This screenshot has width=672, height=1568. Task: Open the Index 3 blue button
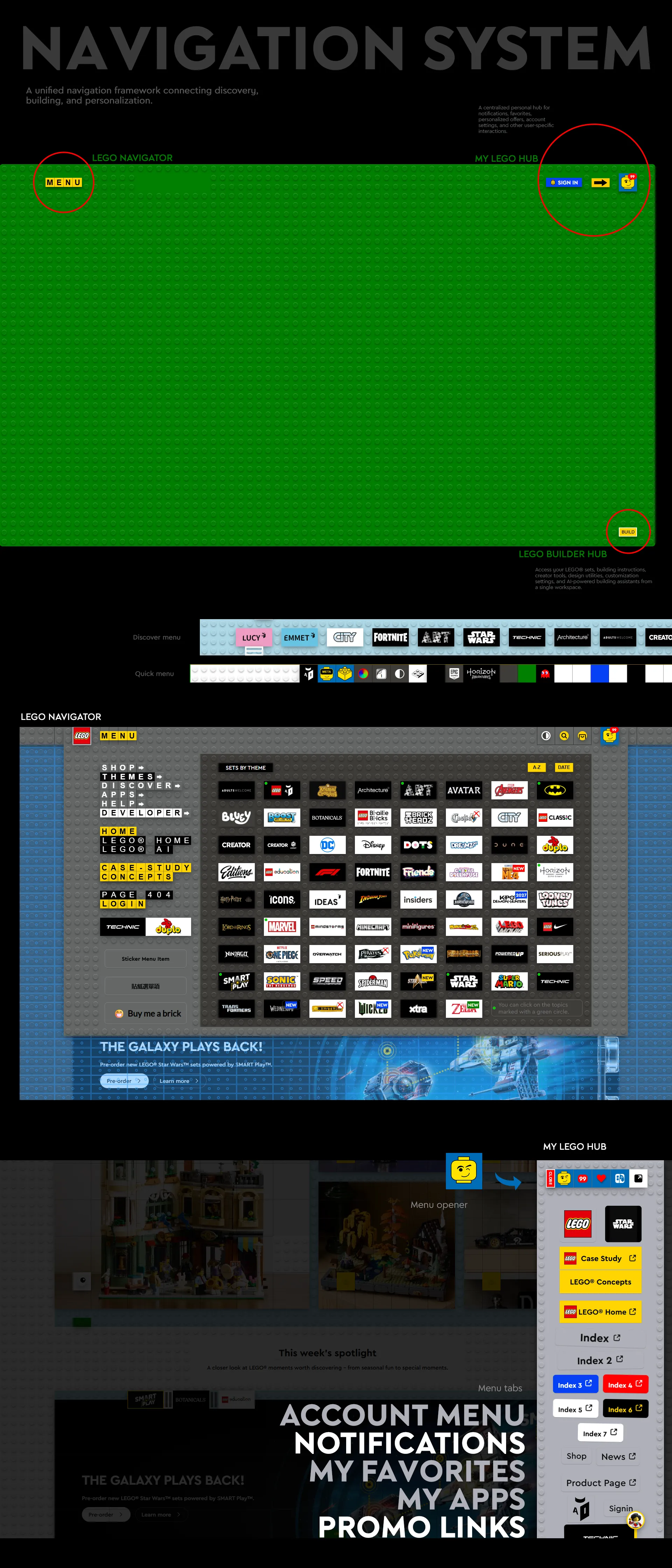pos(575,1385)
